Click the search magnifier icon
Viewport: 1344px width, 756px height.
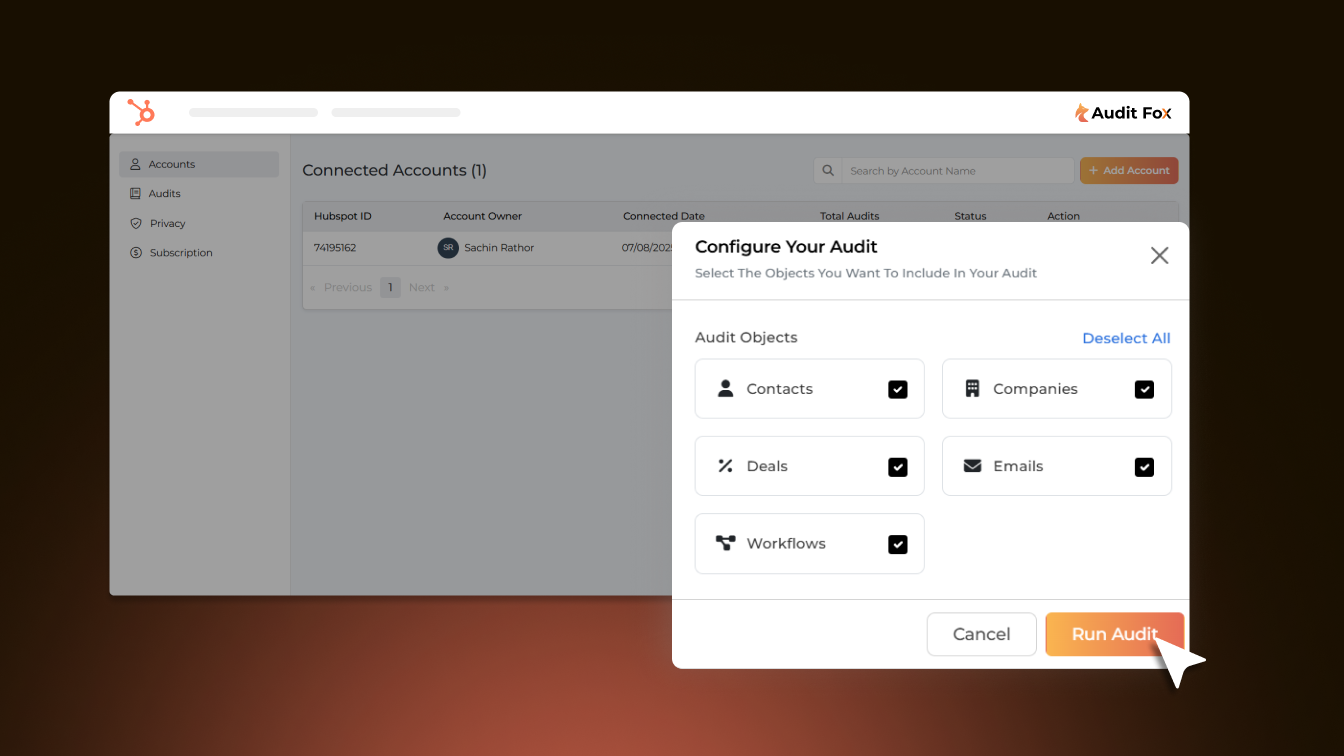(x=827, y=170)
